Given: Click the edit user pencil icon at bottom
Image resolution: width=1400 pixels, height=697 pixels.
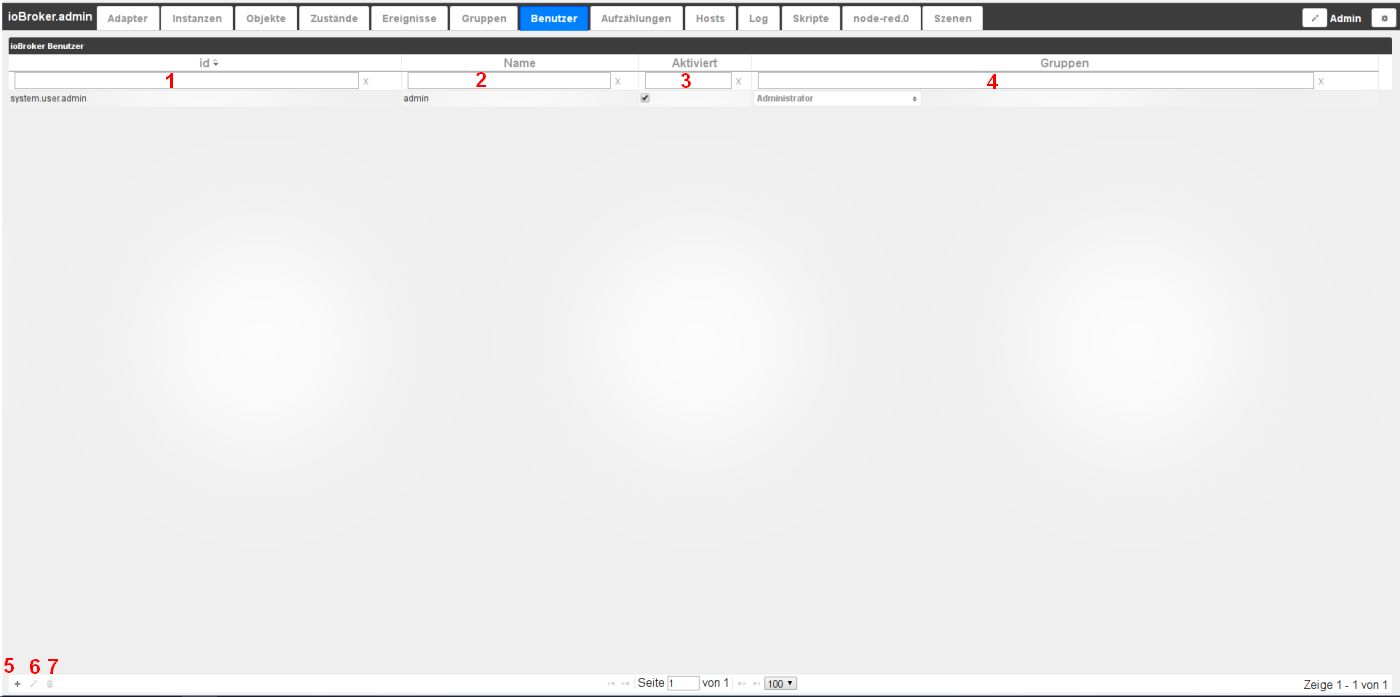Looking at the screenshot, I should [33, 684].
